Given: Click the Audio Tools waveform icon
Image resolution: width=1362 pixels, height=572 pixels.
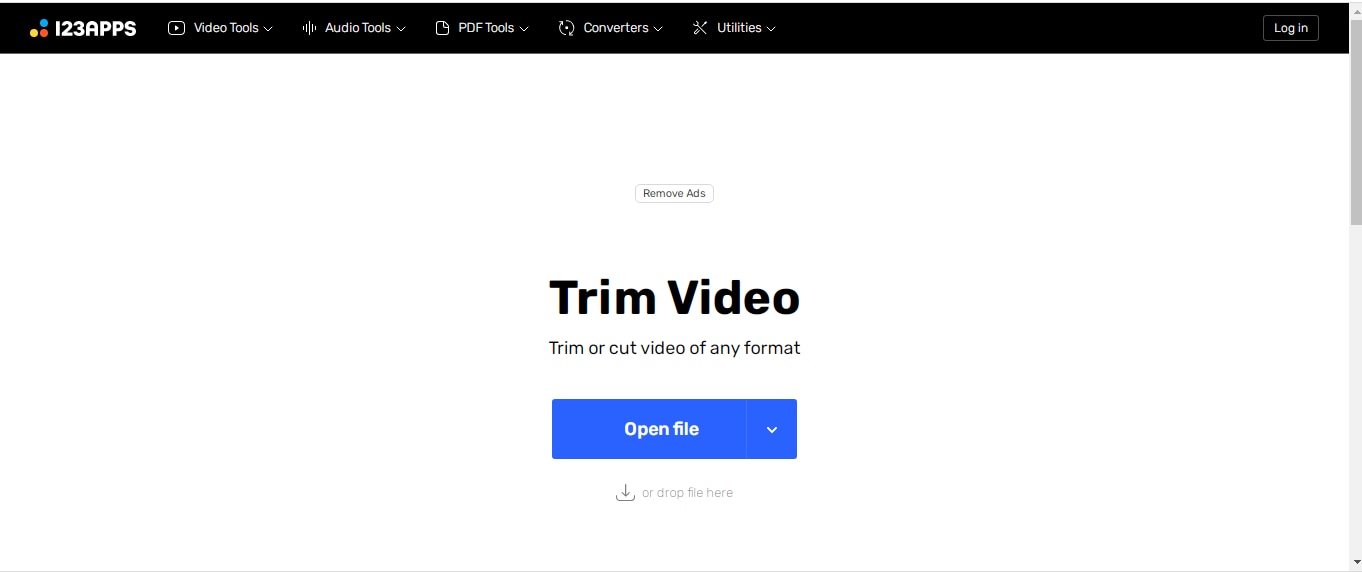Looking at the screenshot, I should coord(309,28).
